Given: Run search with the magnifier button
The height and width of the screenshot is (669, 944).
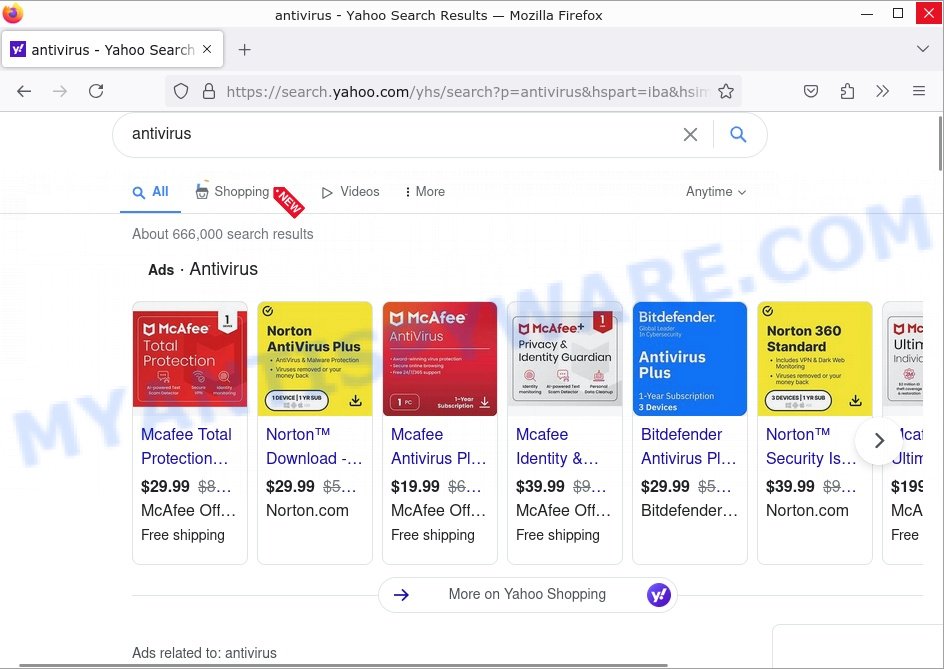Looking at the screenshot, I should point(738,134).
